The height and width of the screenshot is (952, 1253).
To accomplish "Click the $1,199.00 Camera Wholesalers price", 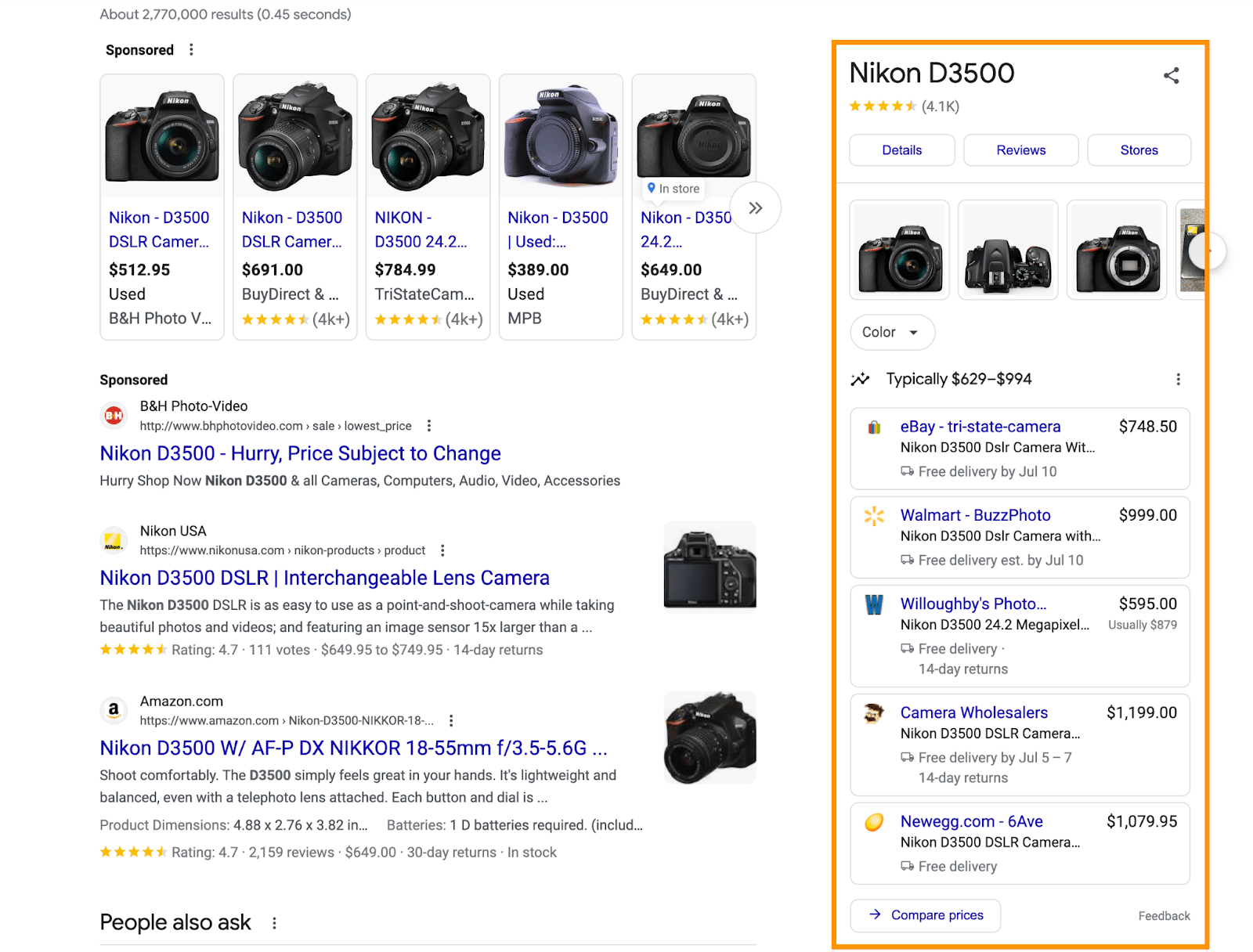I will click(1142, 712).
